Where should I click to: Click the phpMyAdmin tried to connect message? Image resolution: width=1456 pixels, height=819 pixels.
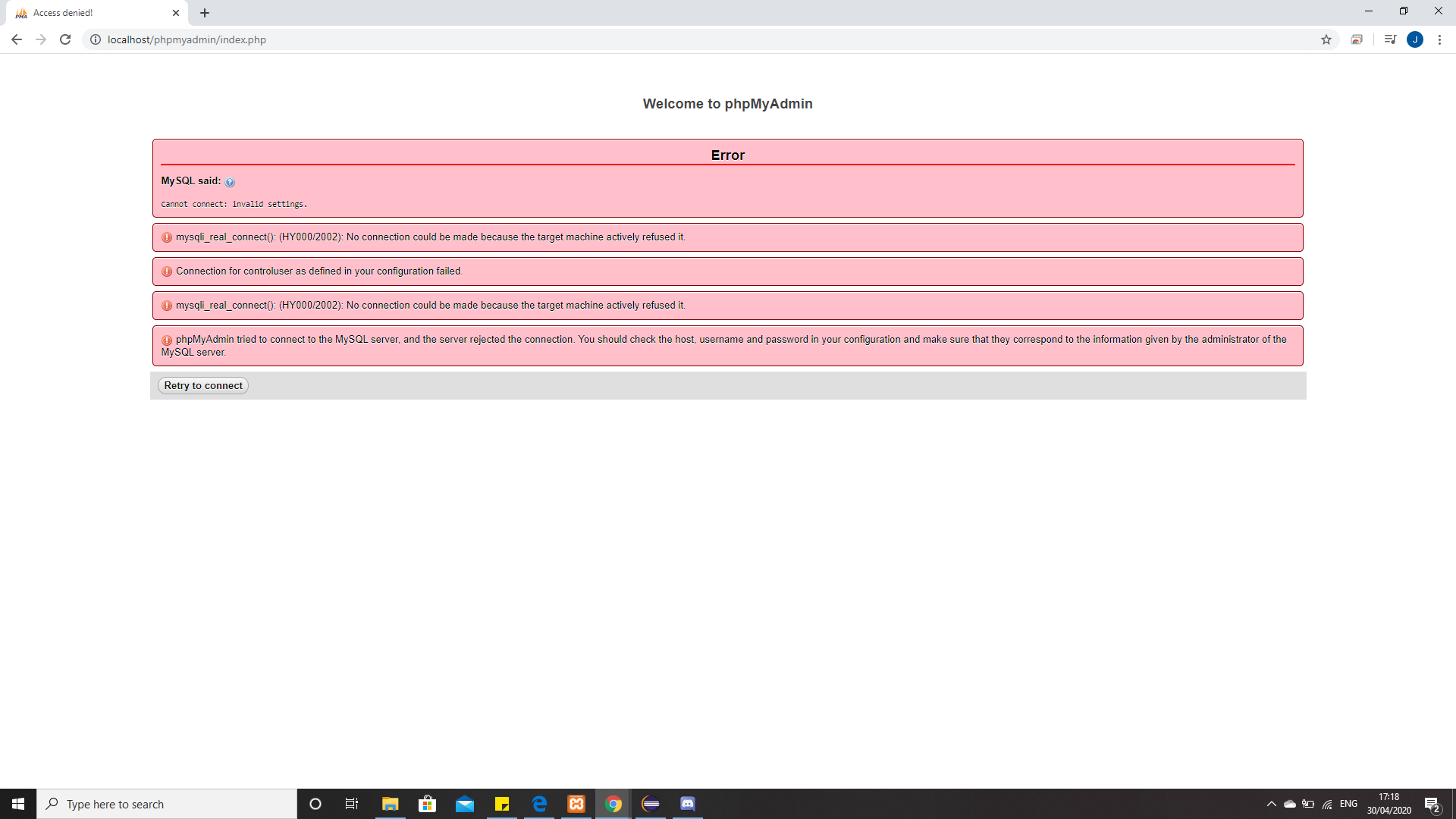click(728, 346)
